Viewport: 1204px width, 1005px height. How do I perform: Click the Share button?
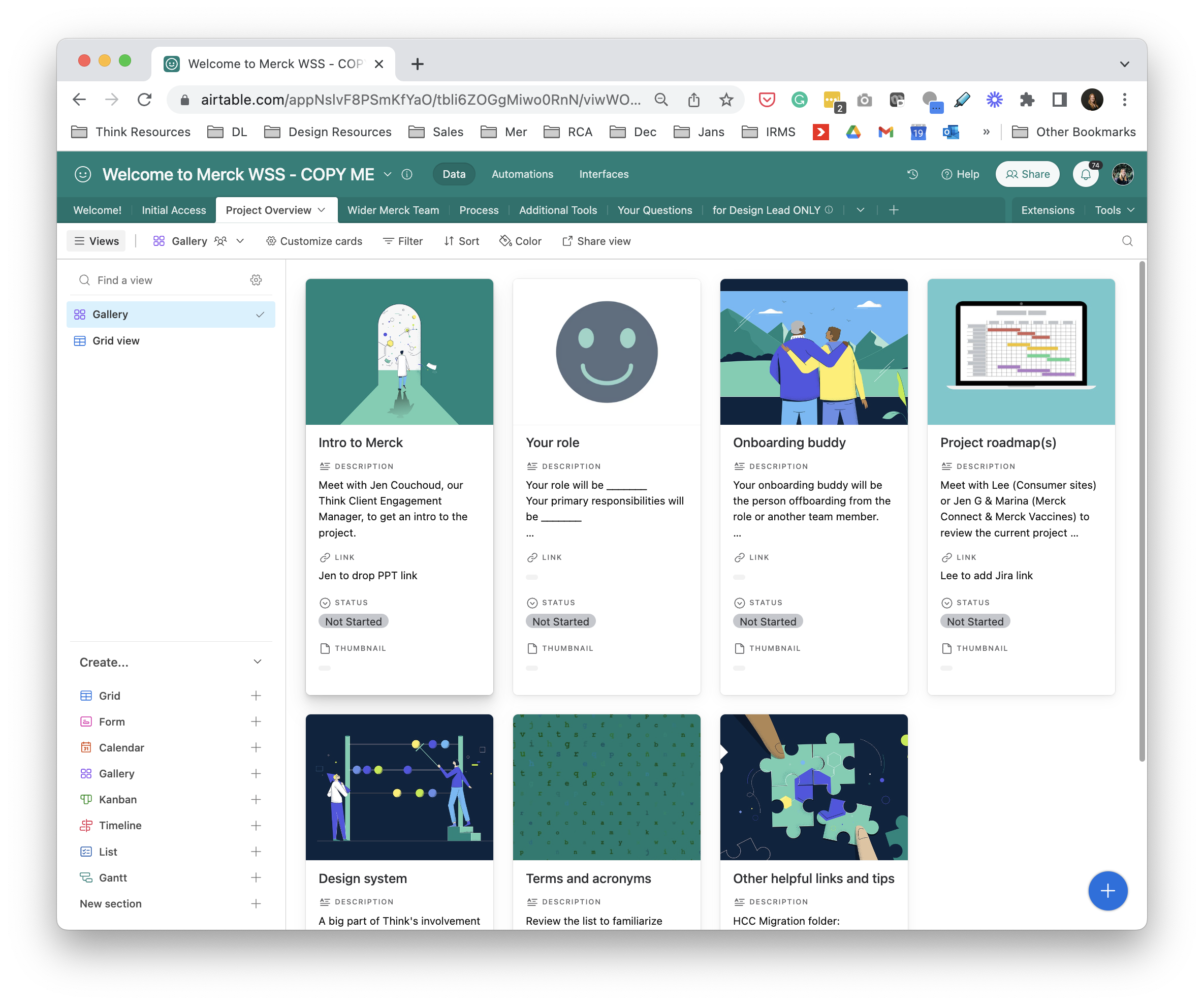pos(1027,174)
